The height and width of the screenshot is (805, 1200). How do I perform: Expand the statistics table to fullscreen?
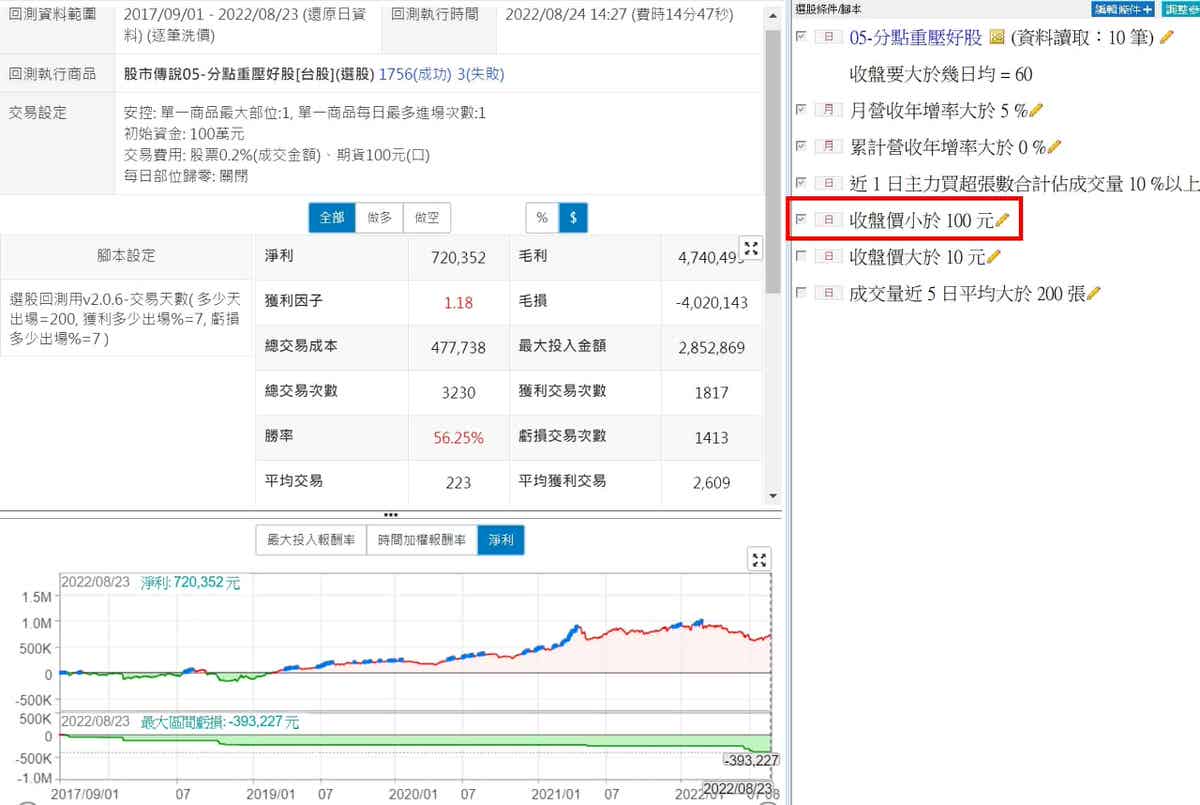[750, 248]
